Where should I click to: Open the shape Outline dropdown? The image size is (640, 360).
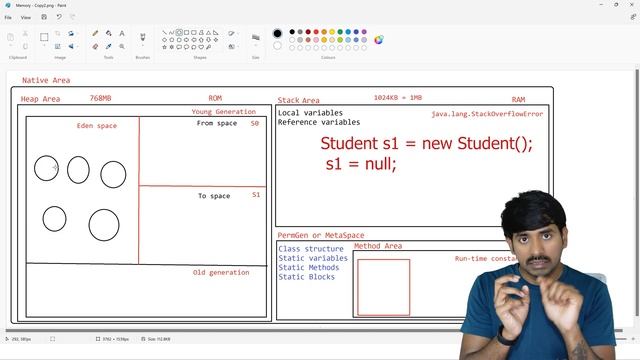click(x=233, y=33)
